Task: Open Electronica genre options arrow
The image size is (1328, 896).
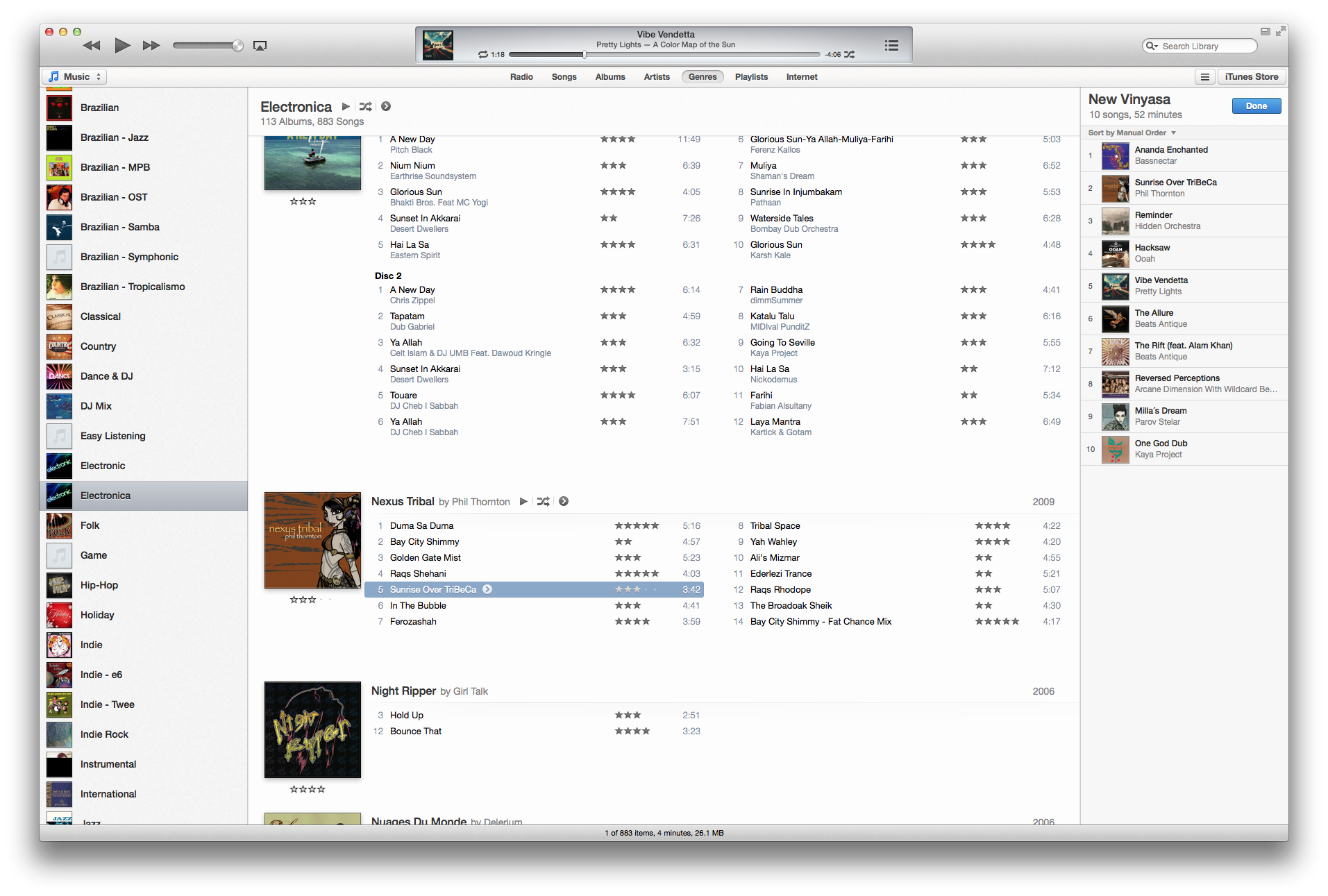Action: pos(386,107)
